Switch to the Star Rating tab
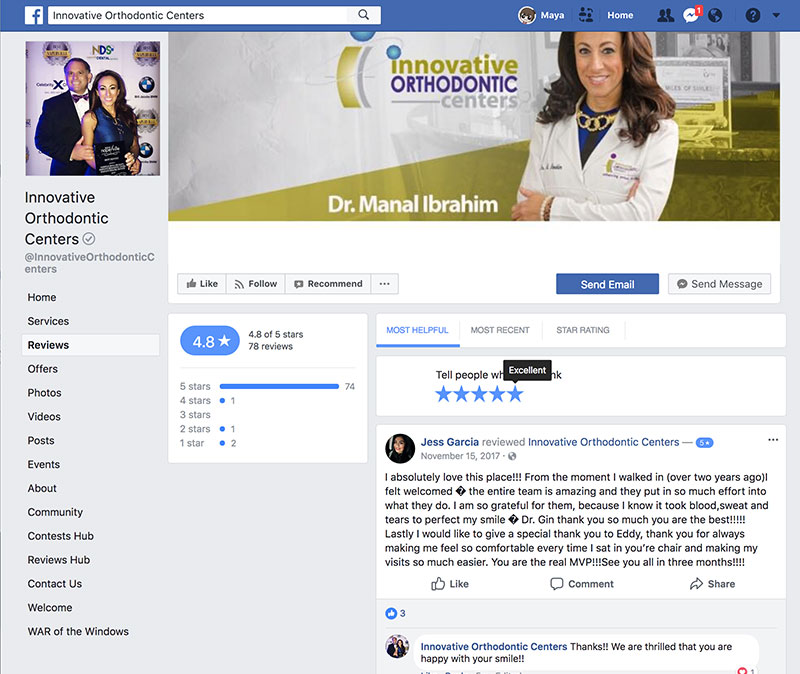Viewport: 800px width, 674px height. tap(583, 330)
